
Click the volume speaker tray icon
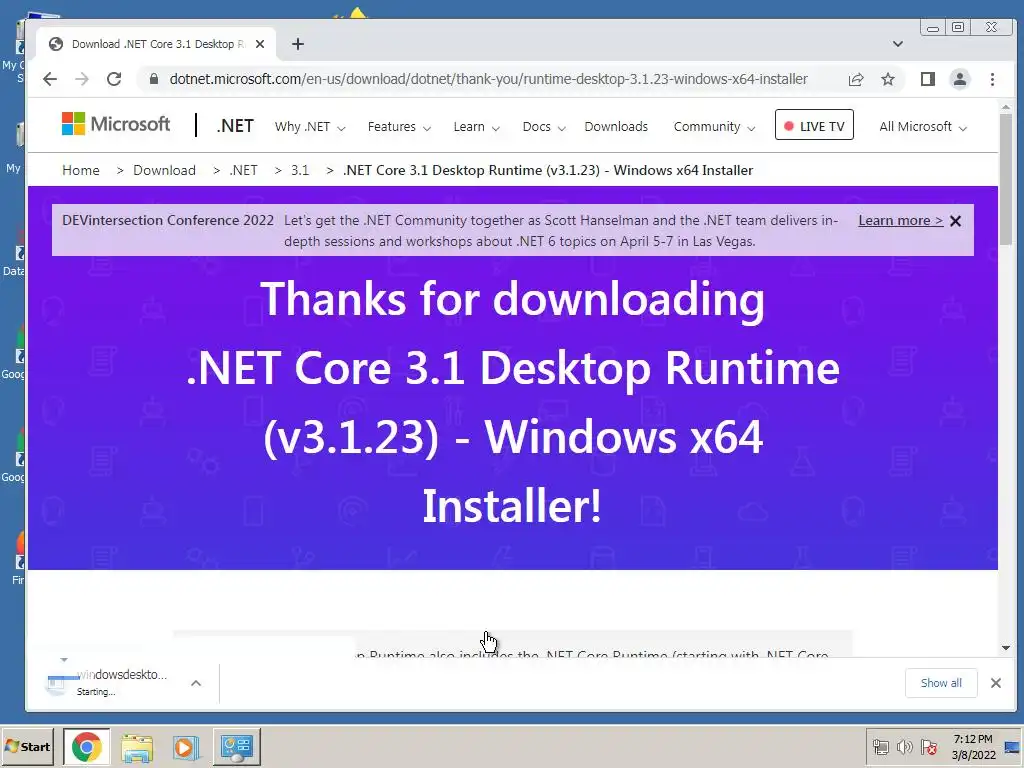(x=904, y=747)
